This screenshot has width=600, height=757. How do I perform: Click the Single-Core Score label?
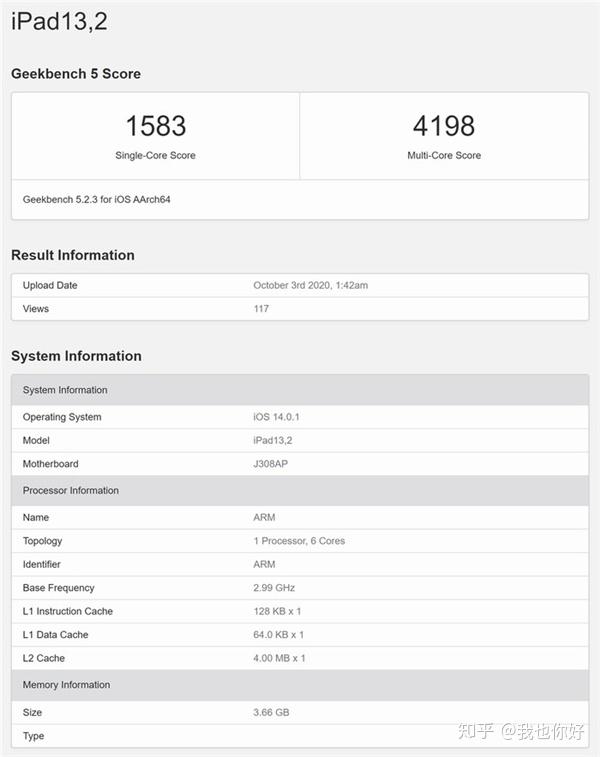click(155, 155)
